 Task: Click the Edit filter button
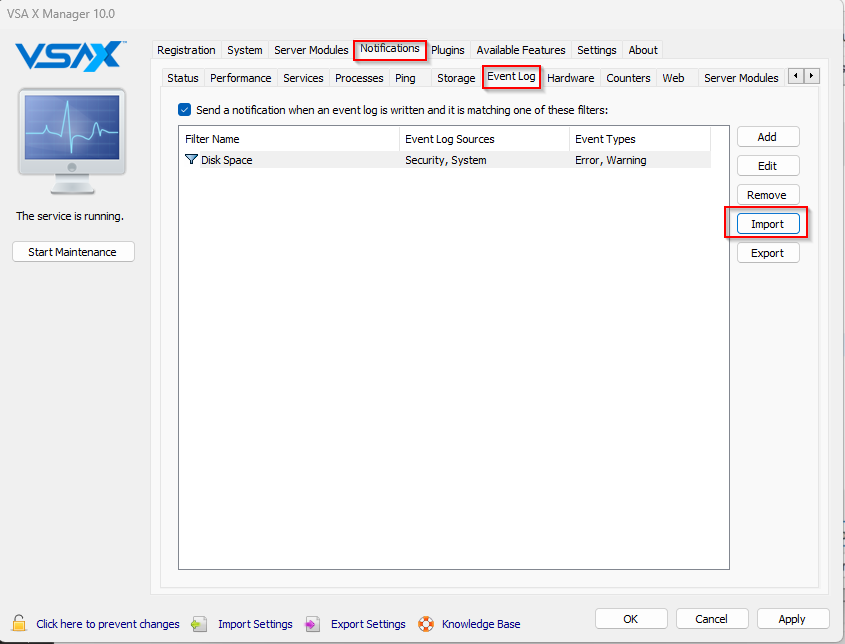768,166
